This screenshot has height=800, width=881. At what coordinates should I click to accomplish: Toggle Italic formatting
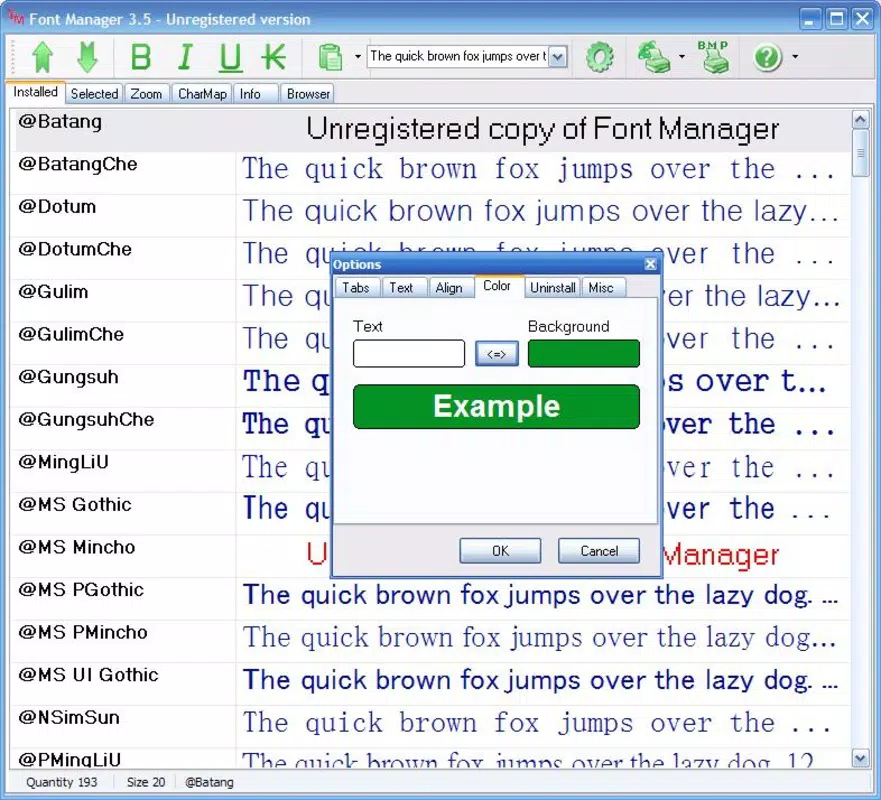point(185,57)
